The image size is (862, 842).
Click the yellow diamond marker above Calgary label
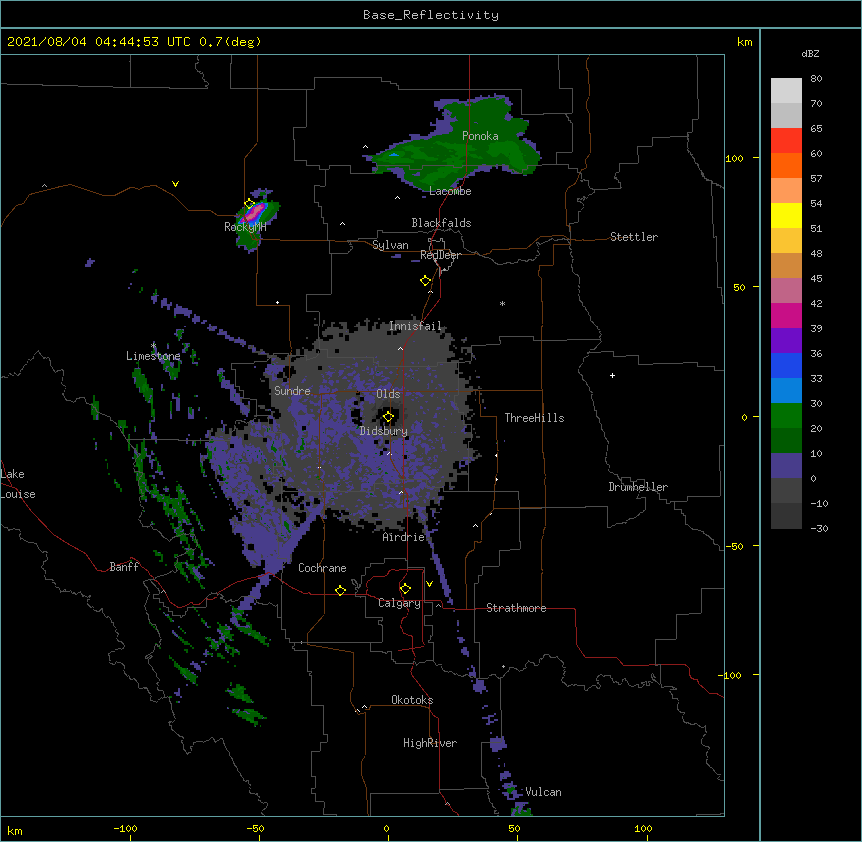405,589
